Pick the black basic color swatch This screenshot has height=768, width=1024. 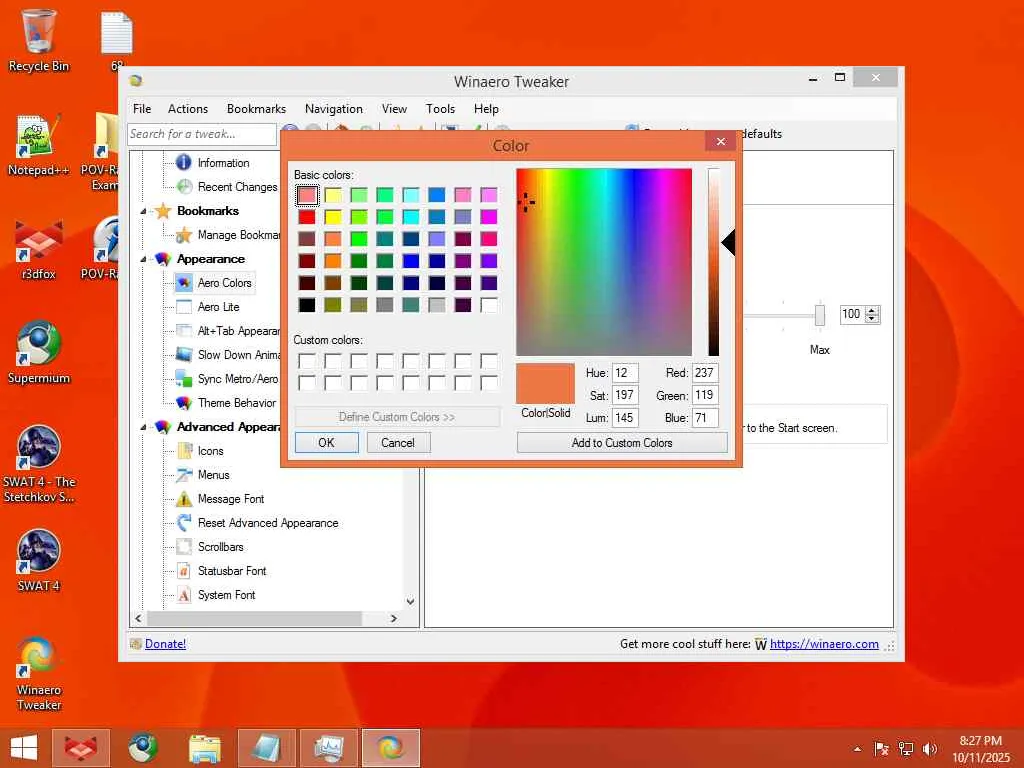point(306,305)
